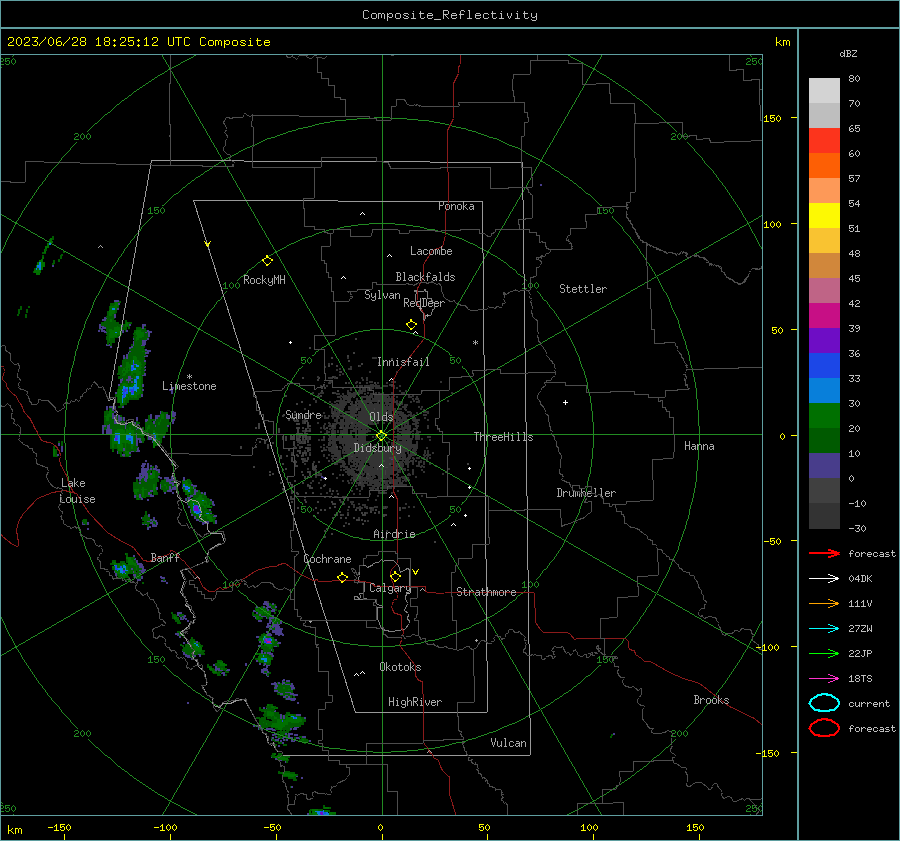
Task: Click the ThreeHills city label
Action: click(x=503, y=437)
